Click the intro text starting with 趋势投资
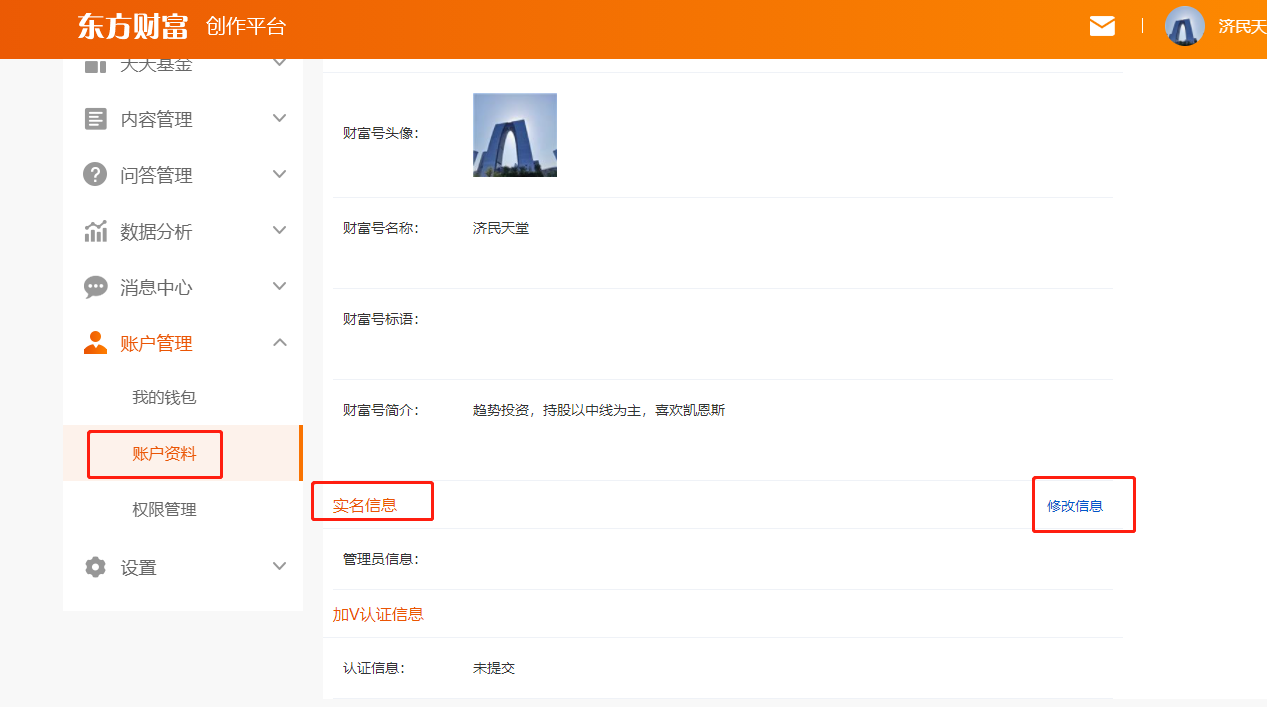Screen dimensions: 1267x707 [599, 410]
